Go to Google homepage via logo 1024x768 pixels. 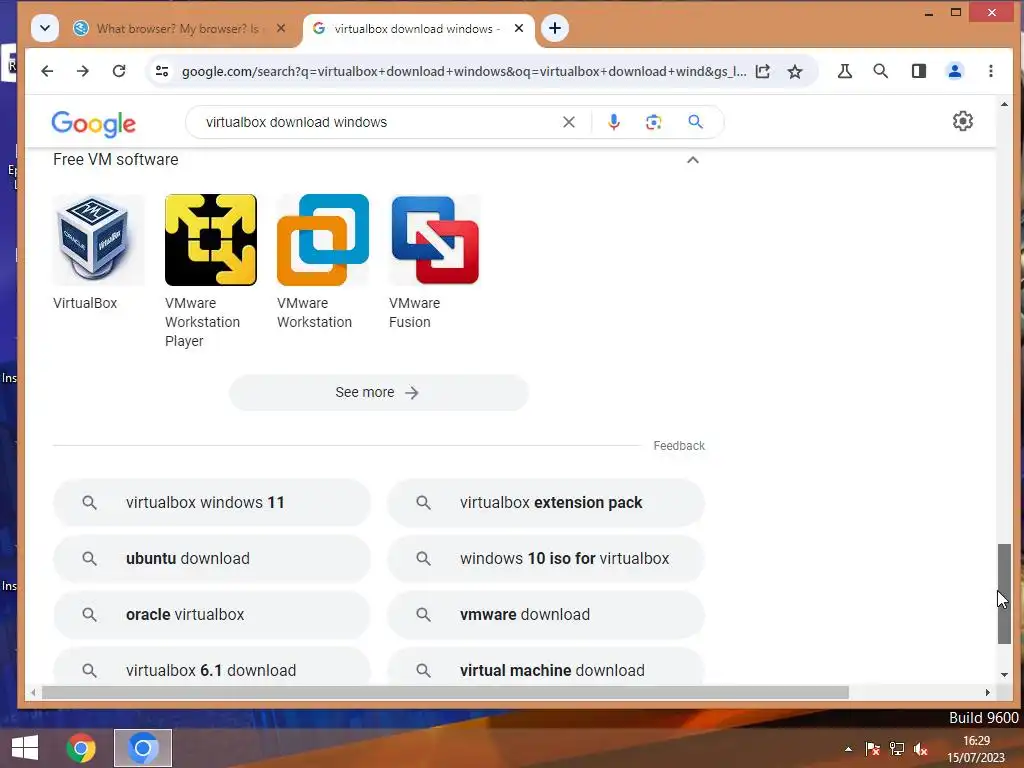coord(93,123)
